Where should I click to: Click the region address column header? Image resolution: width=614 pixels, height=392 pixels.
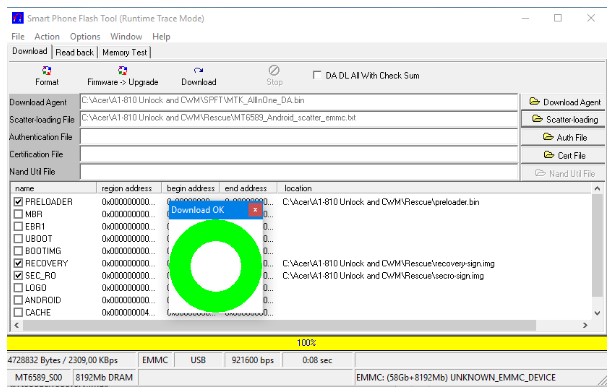click(129, 188)
